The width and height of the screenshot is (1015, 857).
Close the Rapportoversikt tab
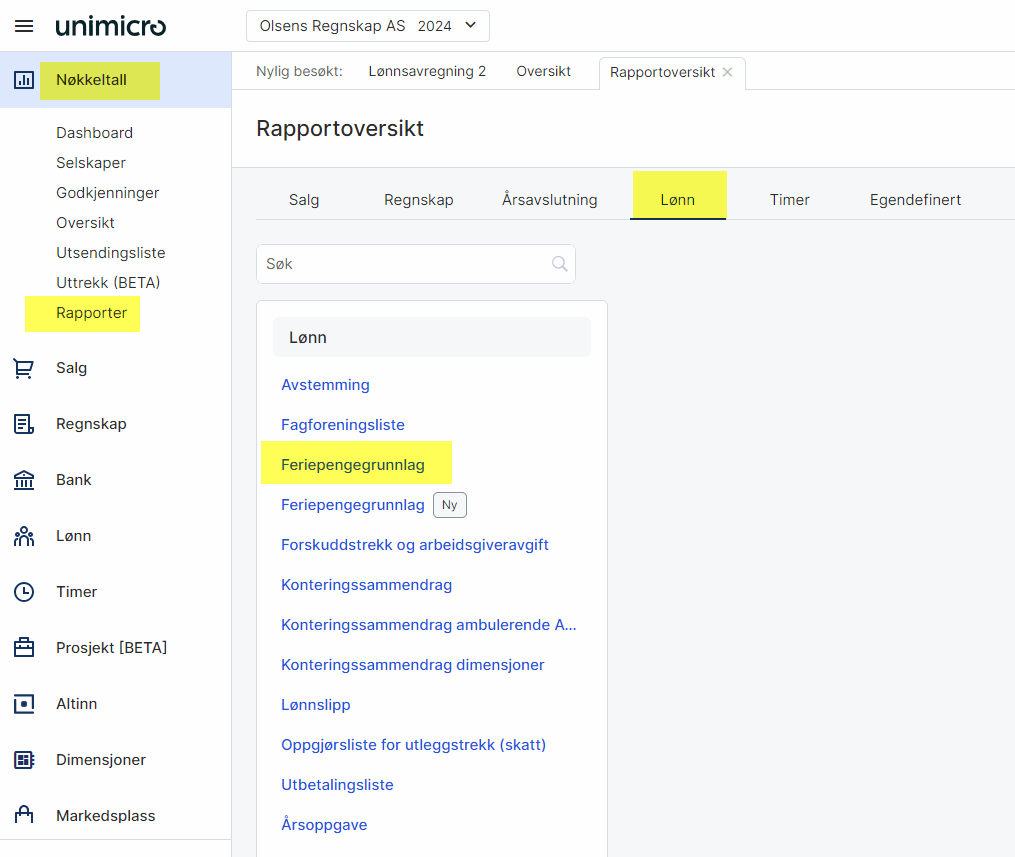[x=727, y=72]
